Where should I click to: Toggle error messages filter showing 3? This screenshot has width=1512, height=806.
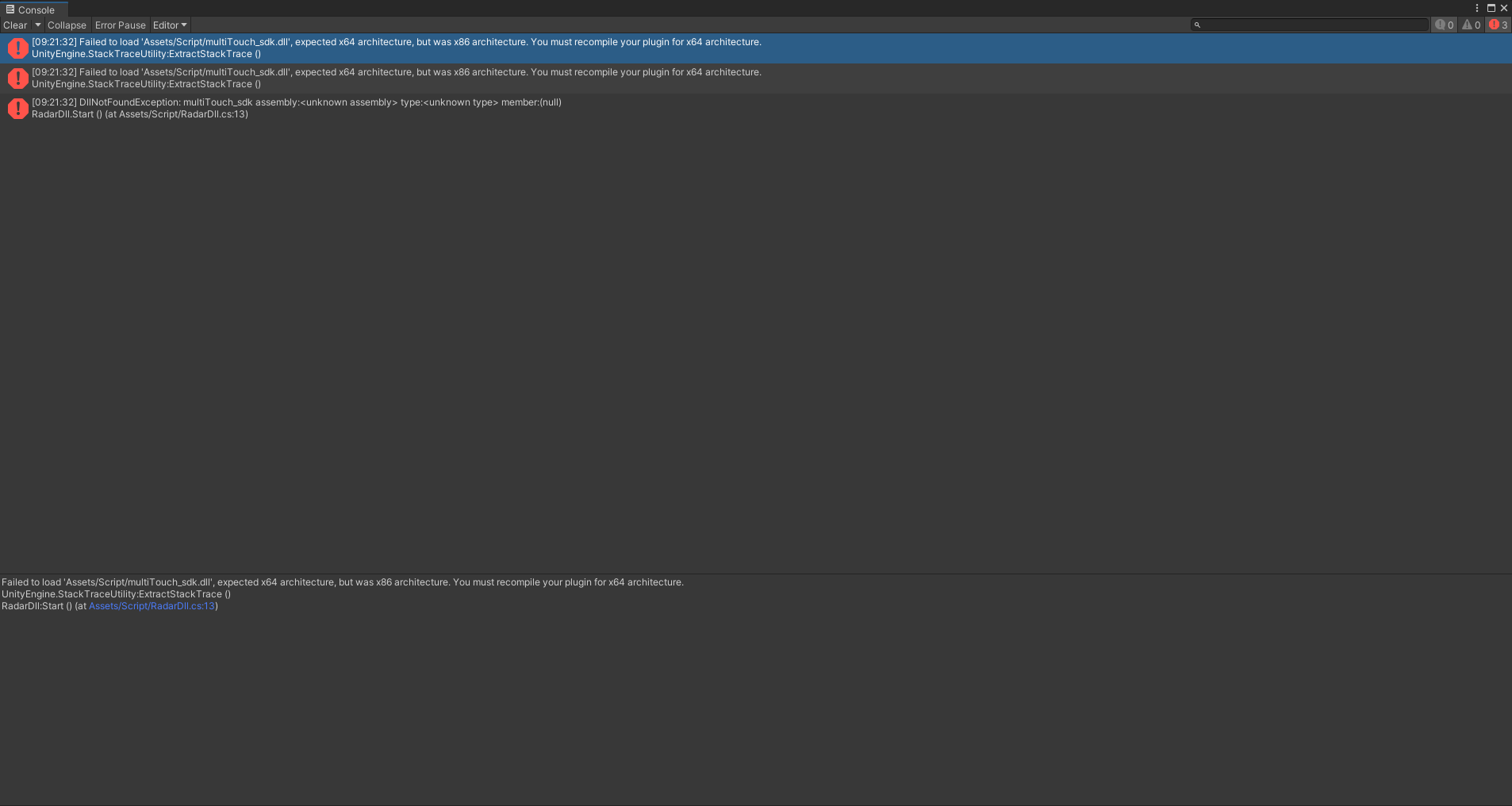tap(1499, 25)
